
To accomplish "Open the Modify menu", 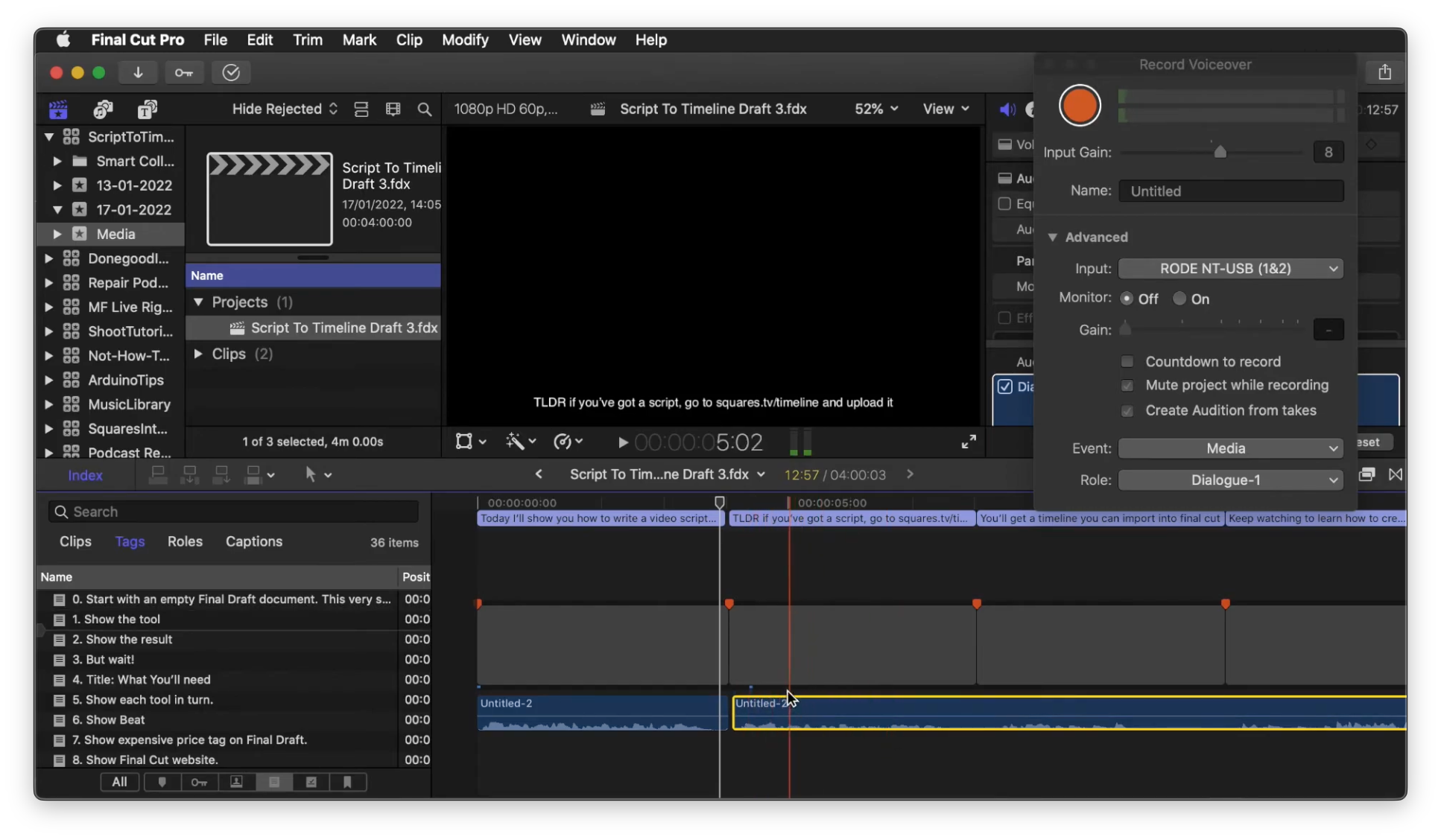I will coord(465,40).
